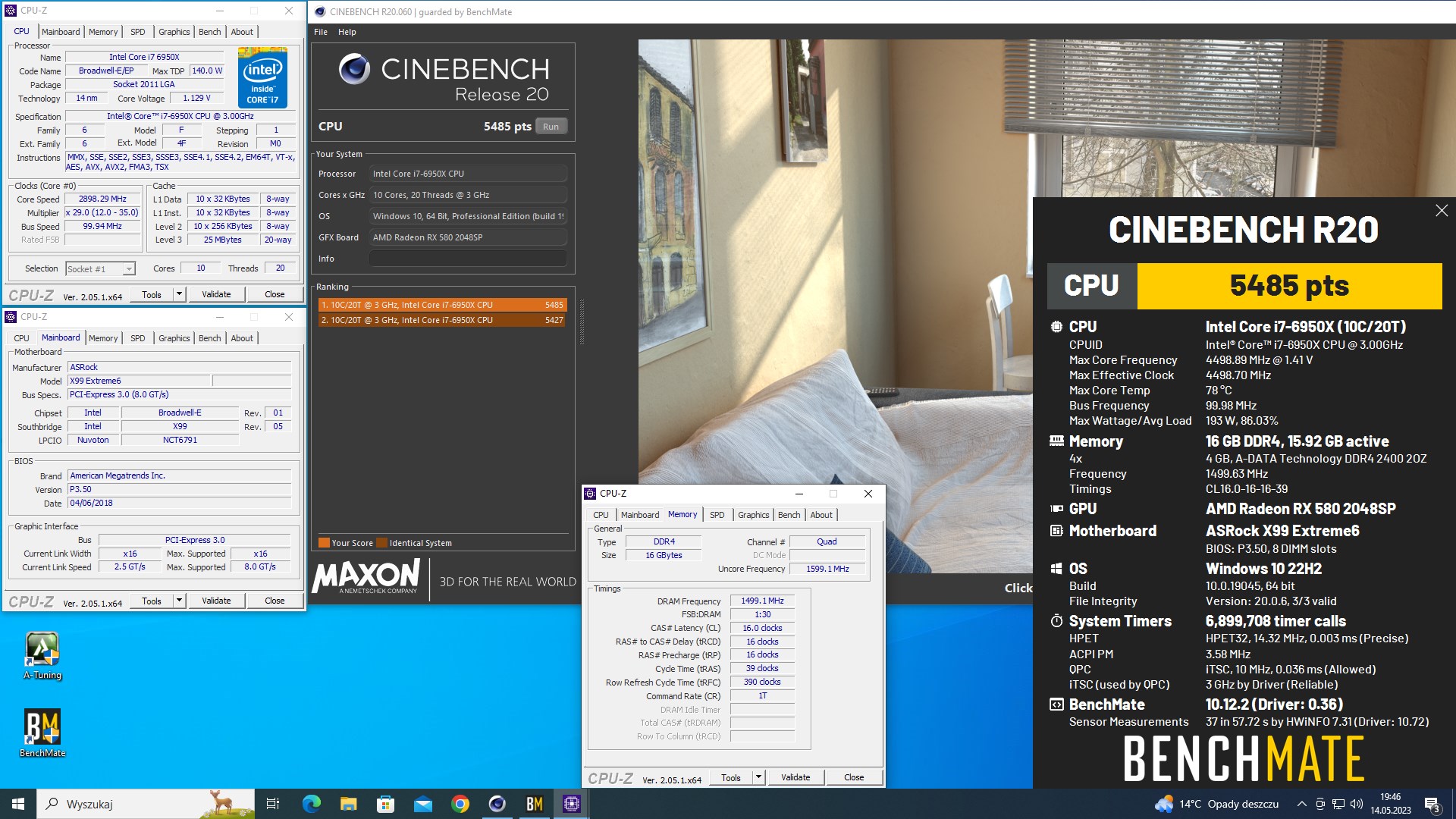Open Microsoft Store taskbar icon
The width and height of the screenshot is (1456, 819).
385,804
